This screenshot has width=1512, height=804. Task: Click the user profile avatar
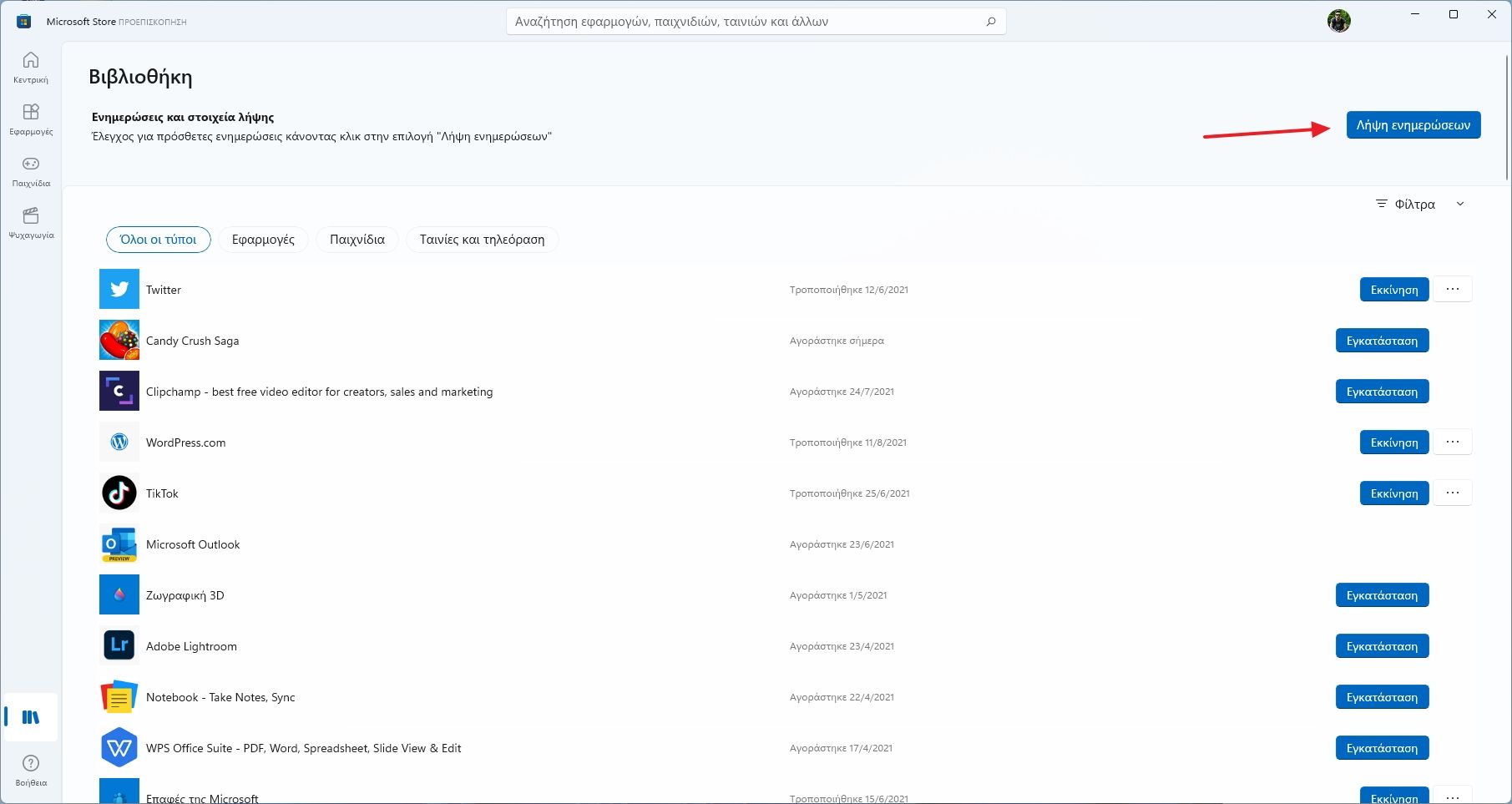(x=1338, y=22)
